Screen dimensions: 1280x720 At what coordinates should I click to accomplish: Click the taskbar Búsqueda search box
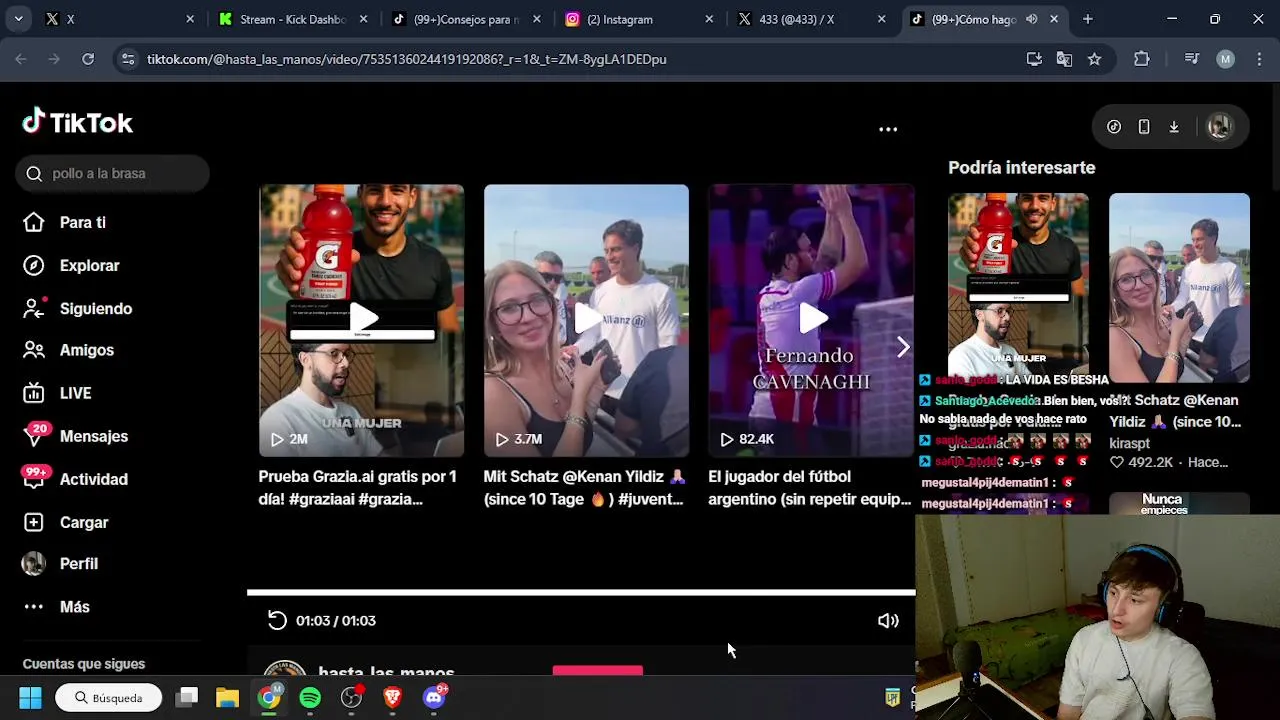(109, 697)
